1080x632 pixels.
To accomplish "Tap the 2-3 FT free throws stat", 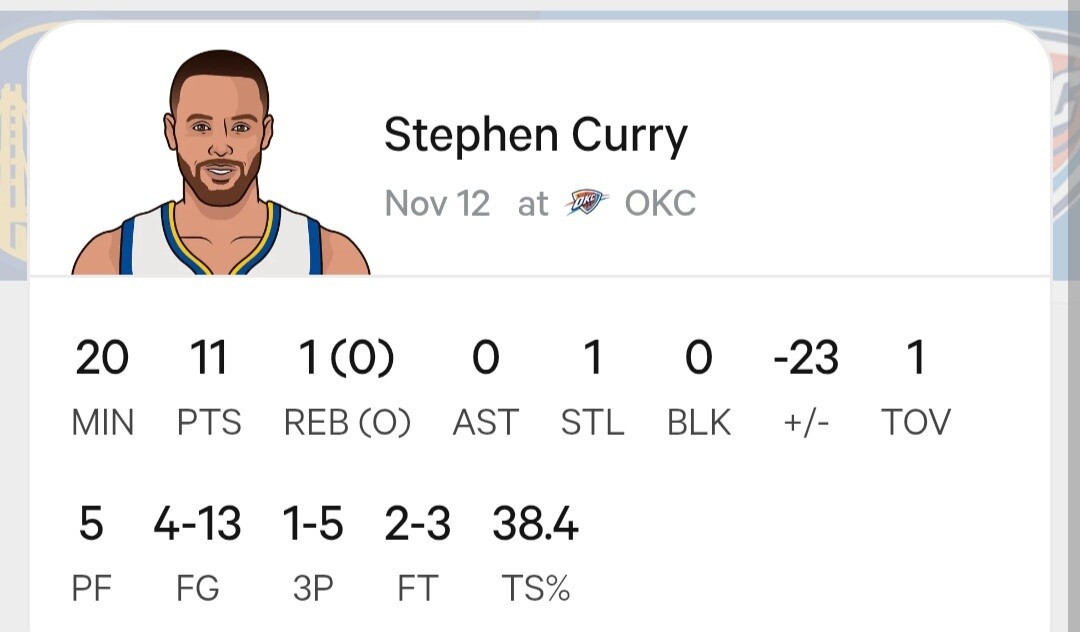I will (x=417, y=524).
